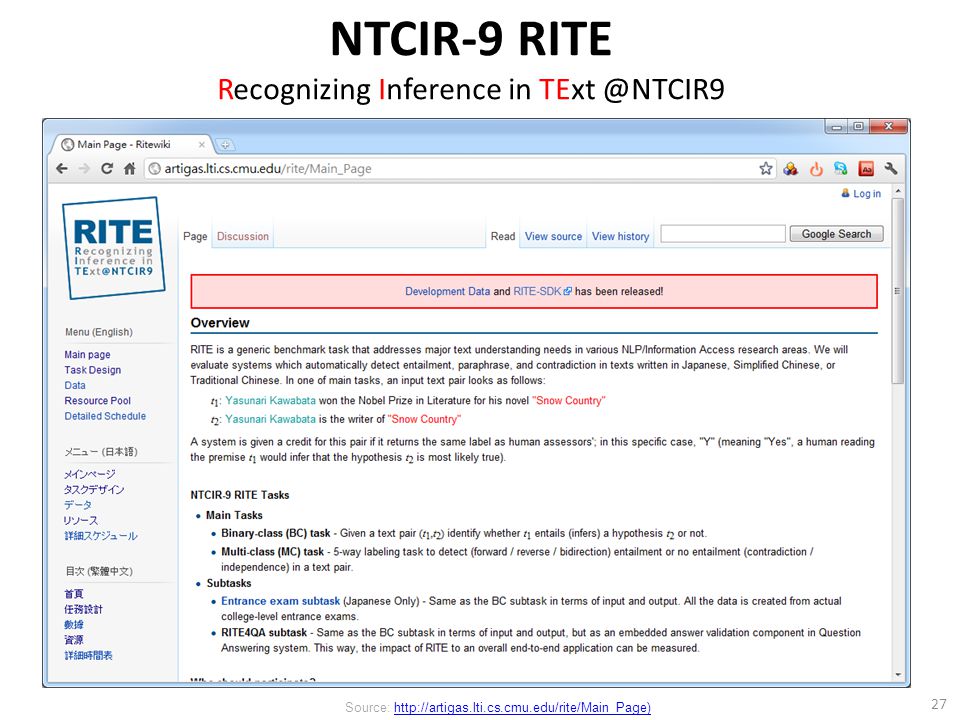Open the Main page menu link
Screen dimensions: 960x720
click(x=88, y=354)
